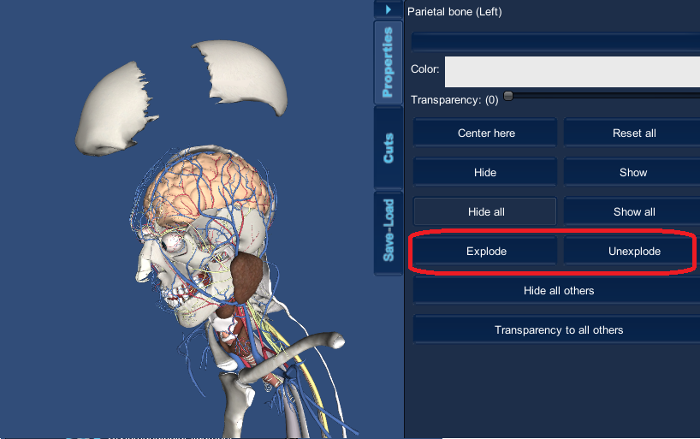The width and height of the screenshot is (700, 439).
Task: Explode the anatomy model
Action: (486, 251)
